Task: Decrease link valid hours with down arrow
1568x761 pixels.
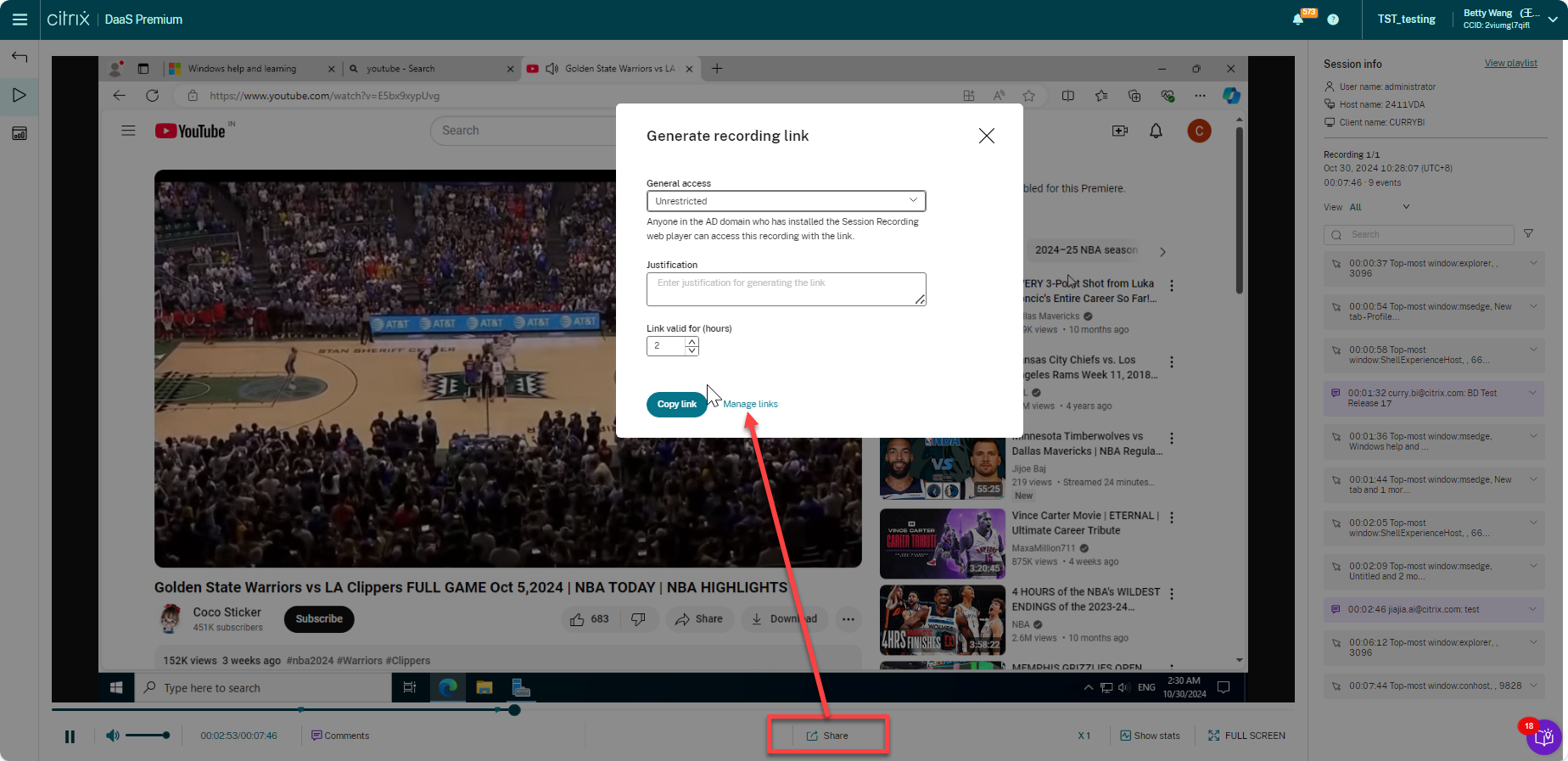Action: pos(692,350)
